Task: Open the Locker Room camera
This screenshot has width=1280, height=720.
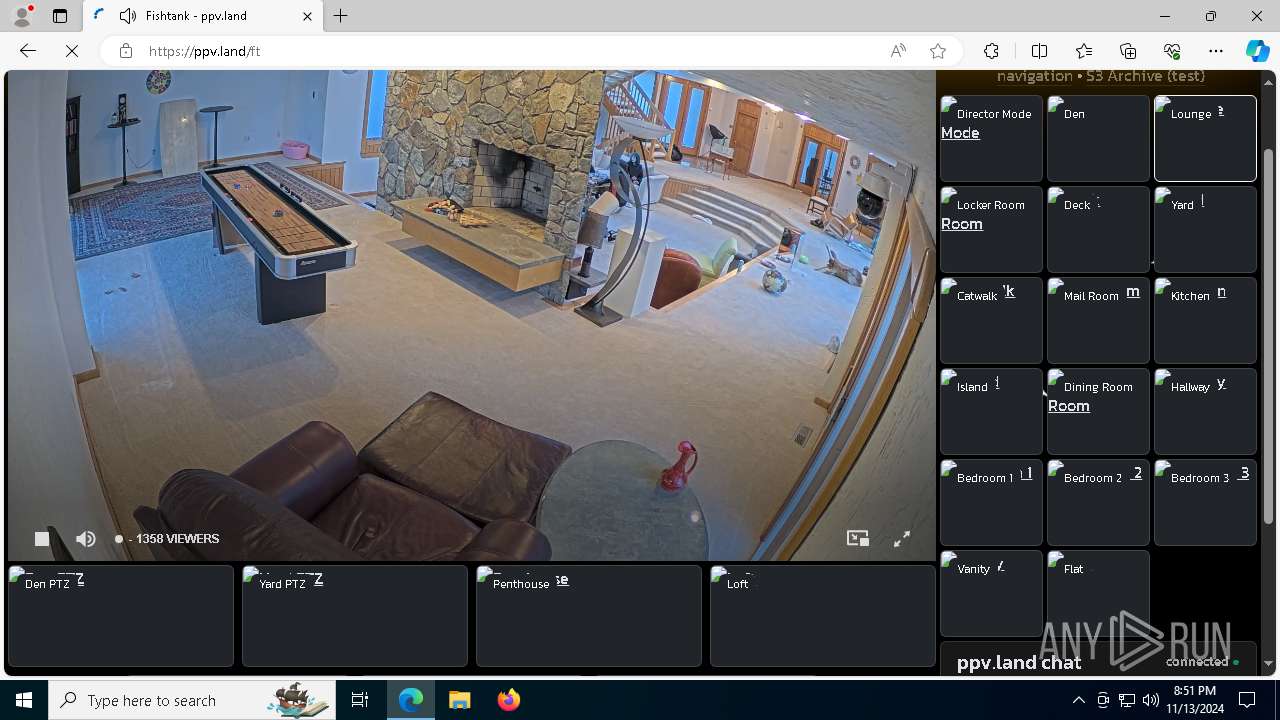Action: coord(991,230)
